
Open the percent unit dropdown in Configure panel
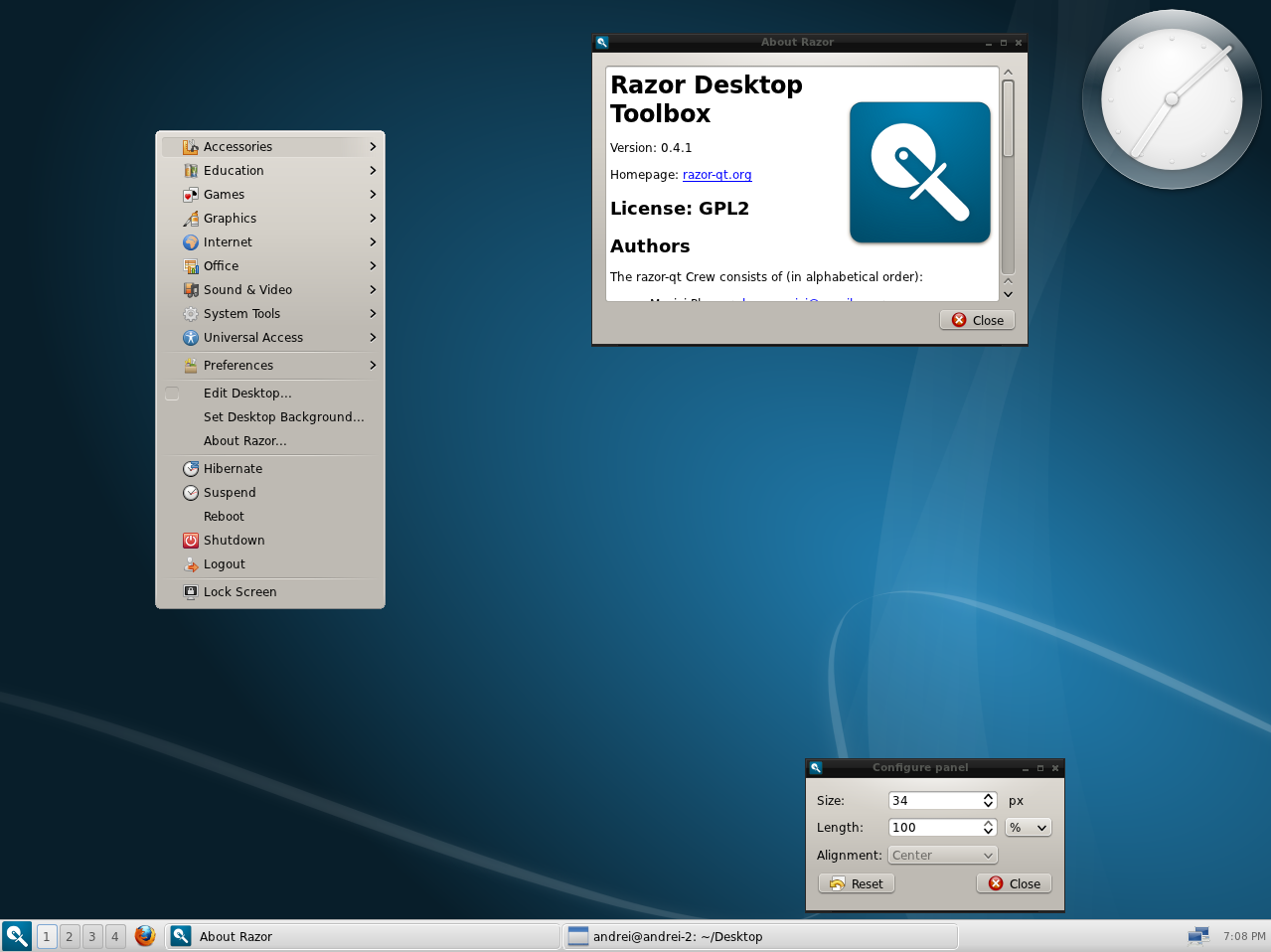(x=1027, y=827)
